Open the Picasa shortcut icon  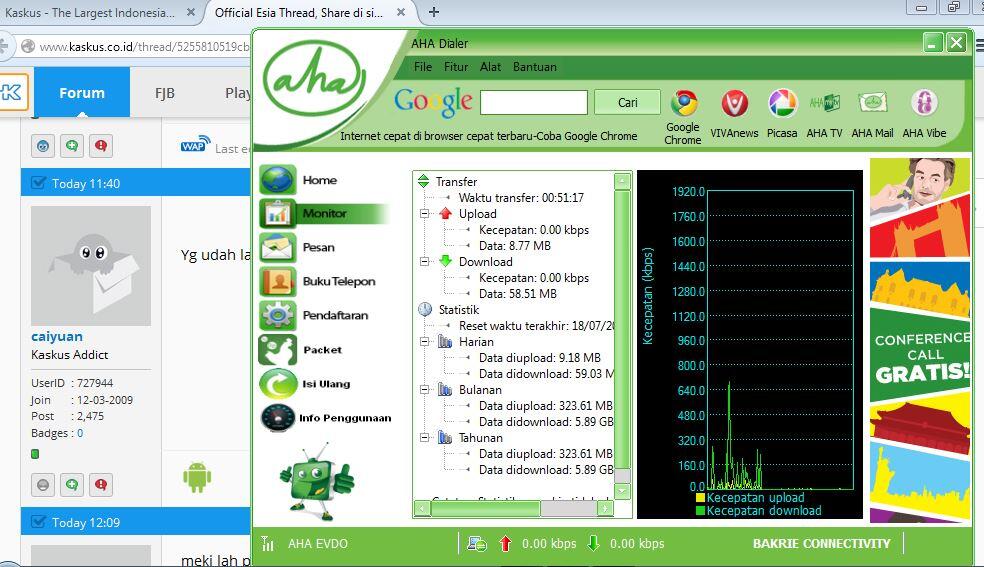pos(782,104)
